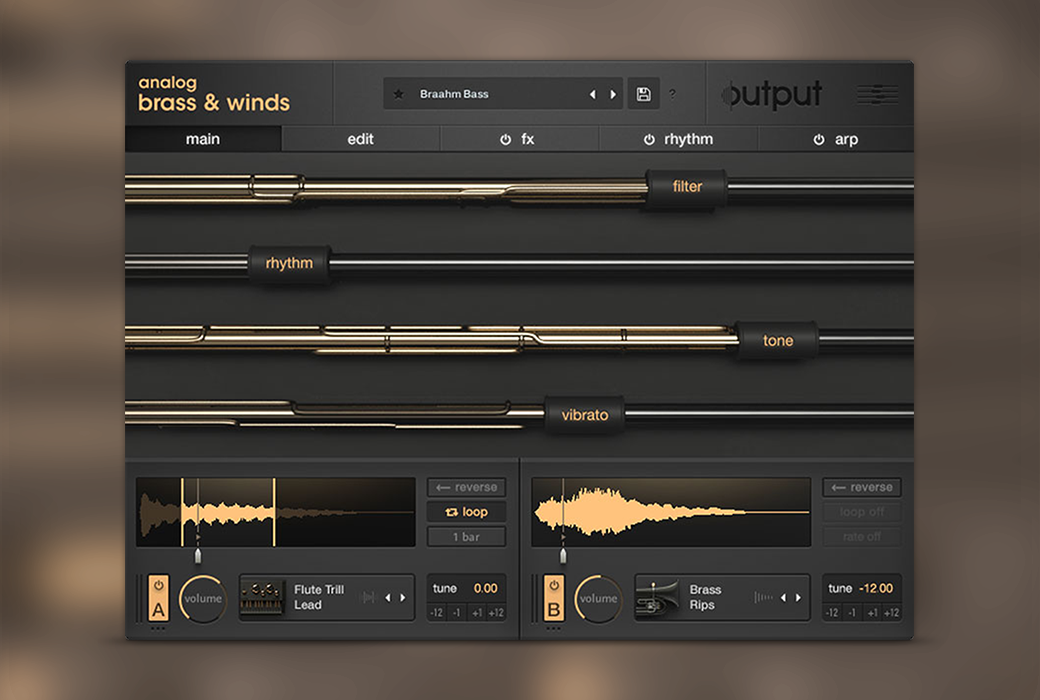This screenshot has width=1040, height=700.
Task: Click the Flute Trill Lead synth thumbnail
Action: click(x=262, y=597)
